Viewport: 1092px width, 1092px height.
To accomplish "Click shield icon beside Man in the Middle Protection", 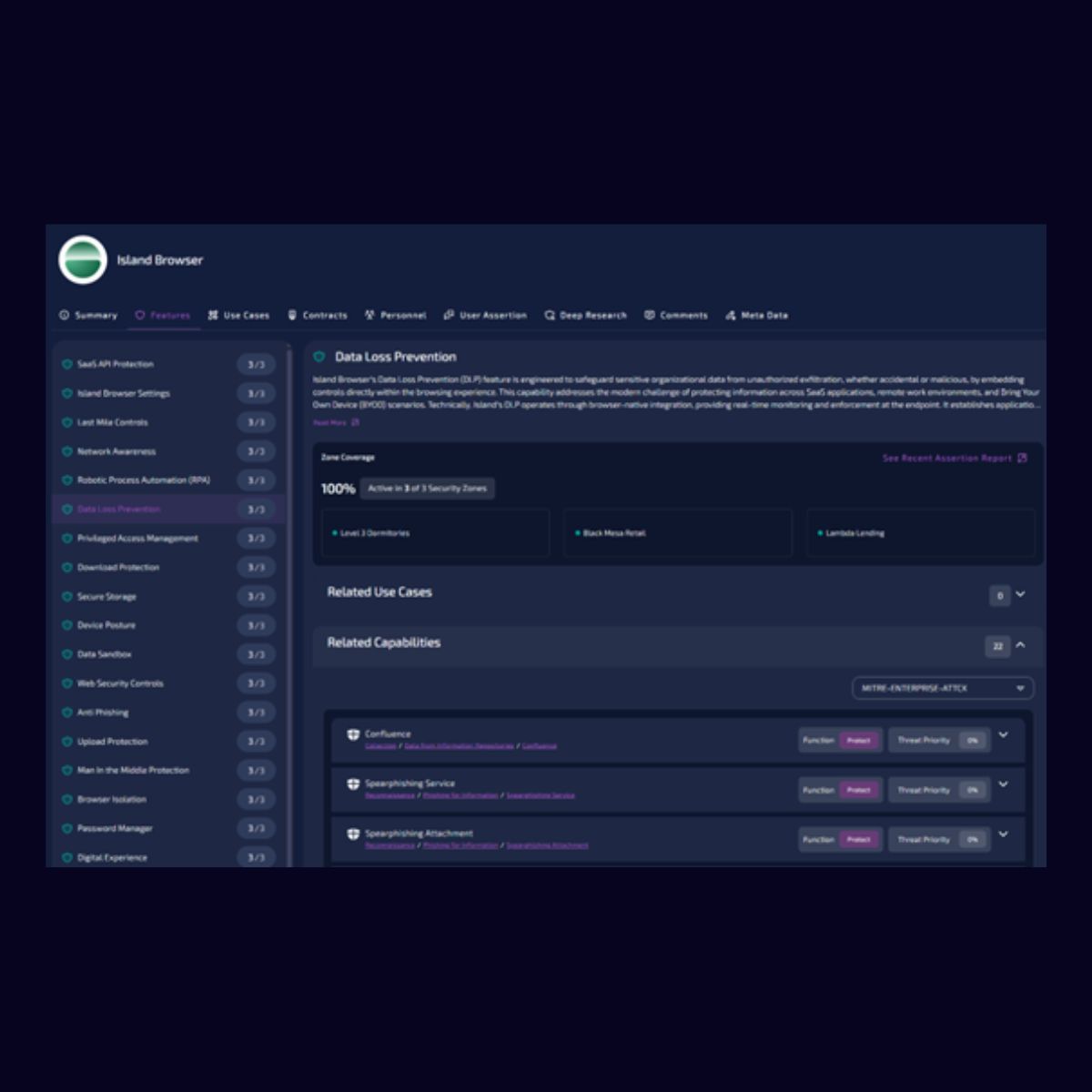I will pos(66,770).
